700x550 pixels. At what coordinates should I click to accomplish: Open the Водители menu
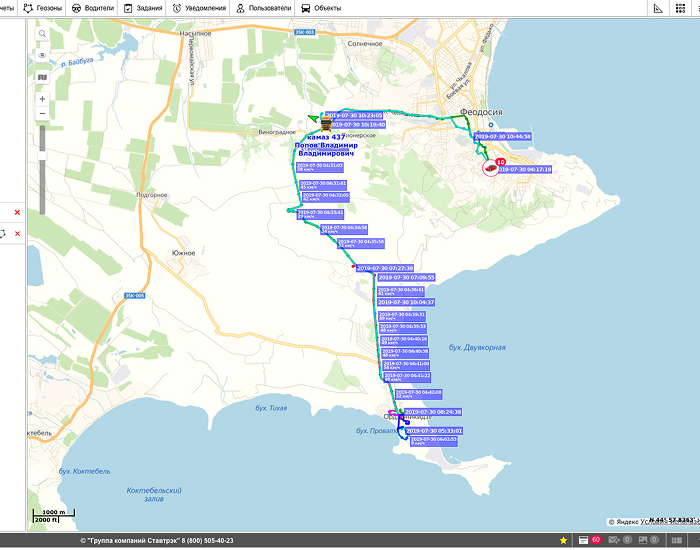click(x=92, y=8)
